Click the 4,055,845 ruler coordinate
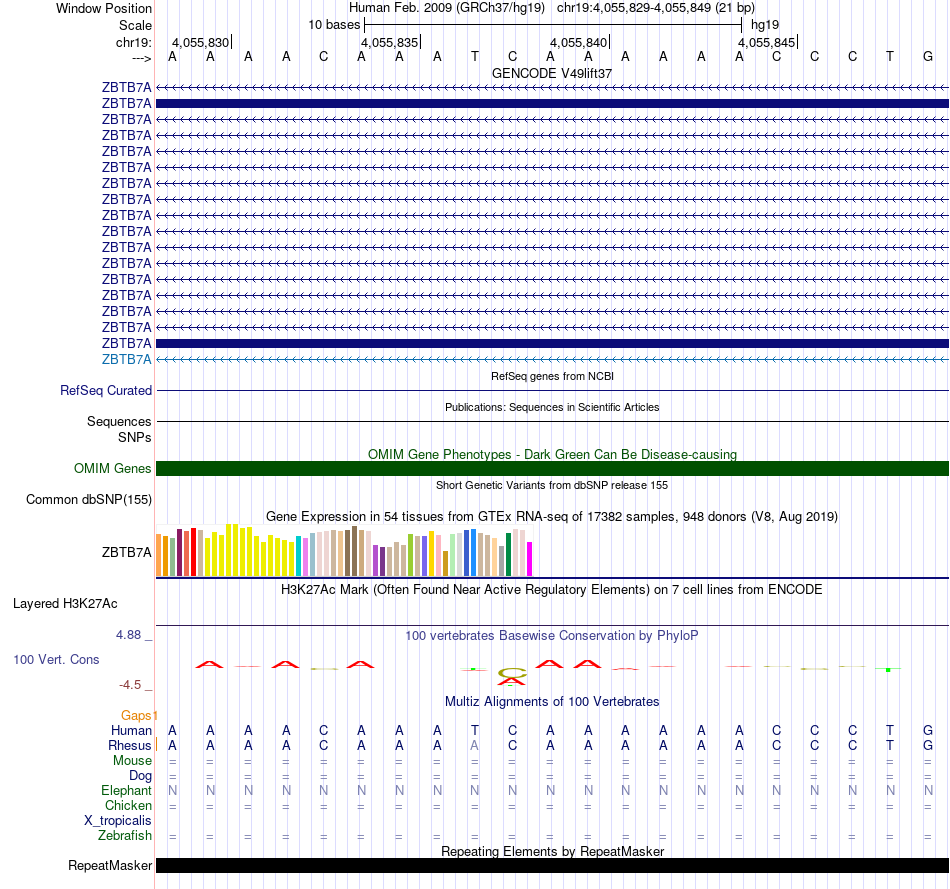The width and height of the screenshot is (950, 889). click(x=766, y=42)
